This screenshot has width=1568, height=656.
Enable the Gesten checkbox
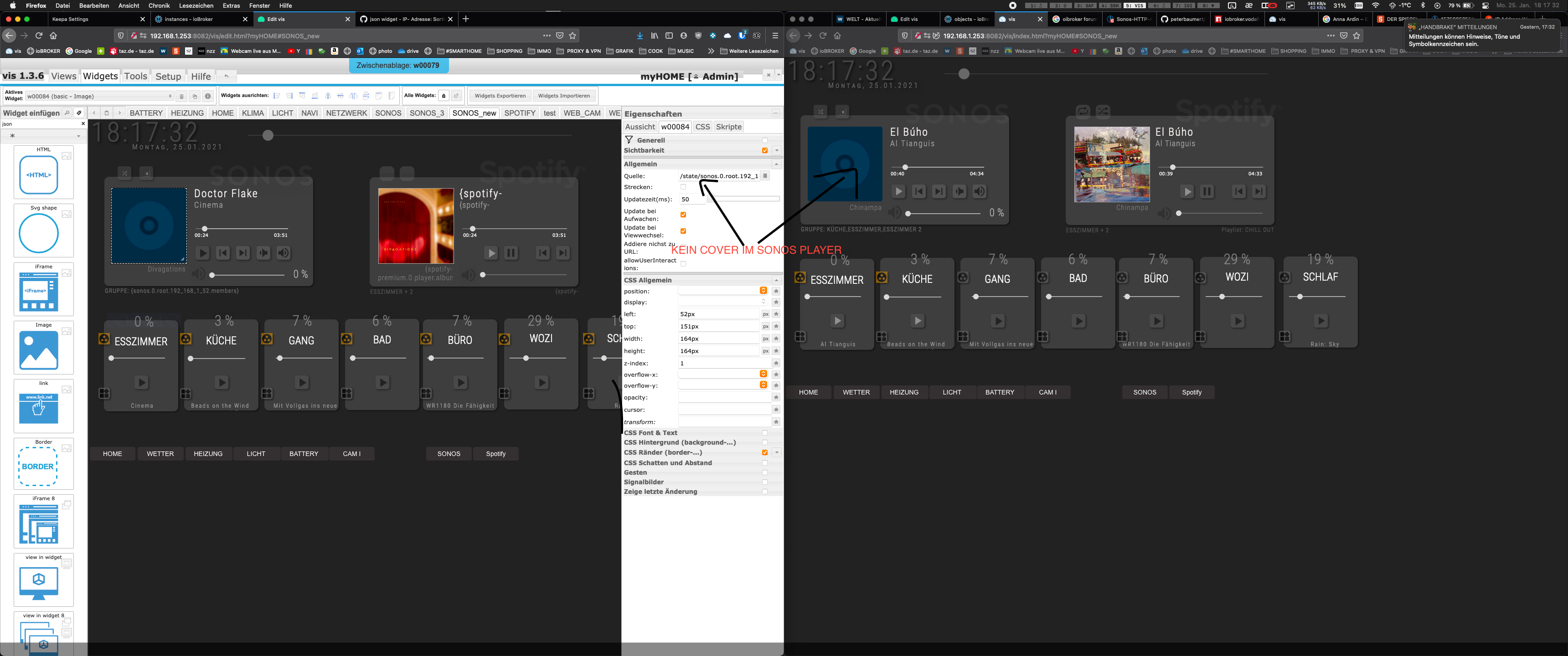coord(764,473)
